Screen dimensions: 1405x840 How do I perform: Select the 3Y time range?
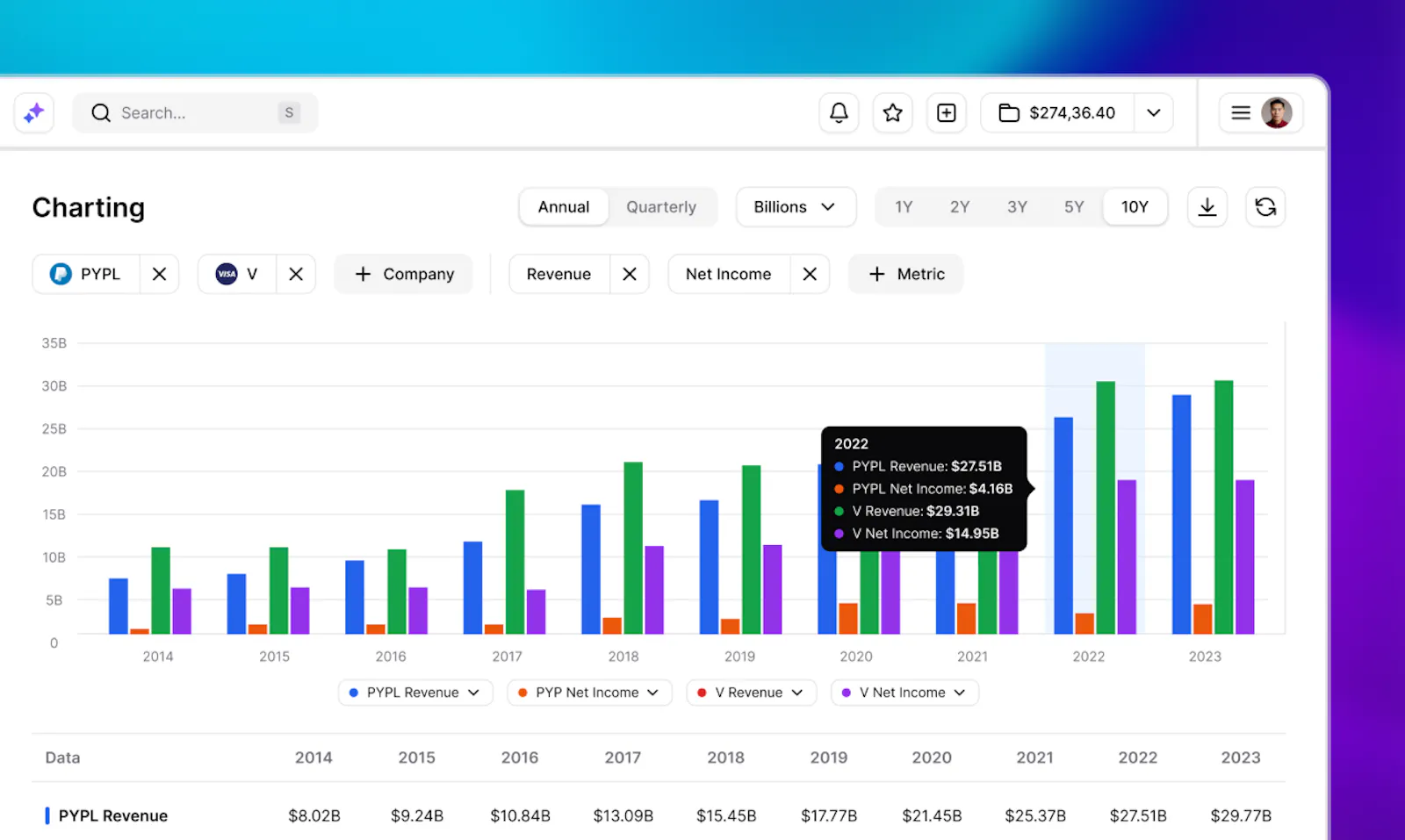(1017, 207)
